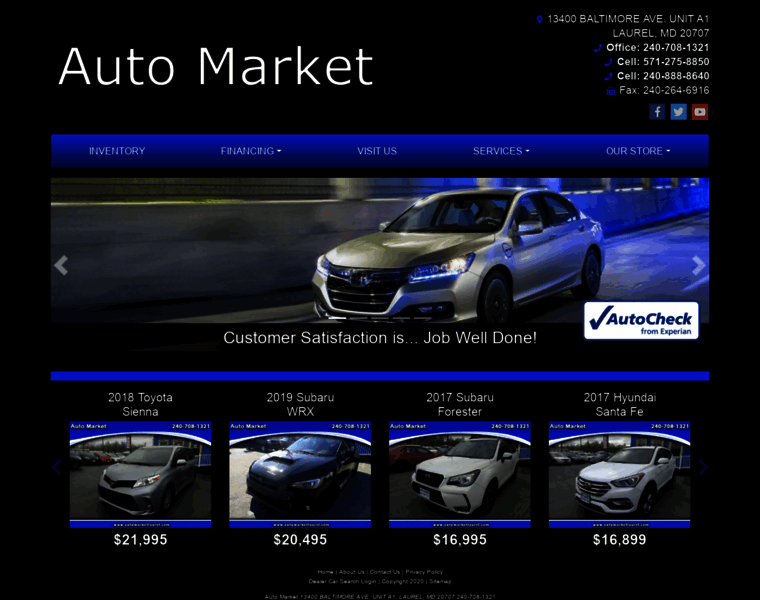Open the Facebook page icon
The image size is (760, 600).
point(657,112)
